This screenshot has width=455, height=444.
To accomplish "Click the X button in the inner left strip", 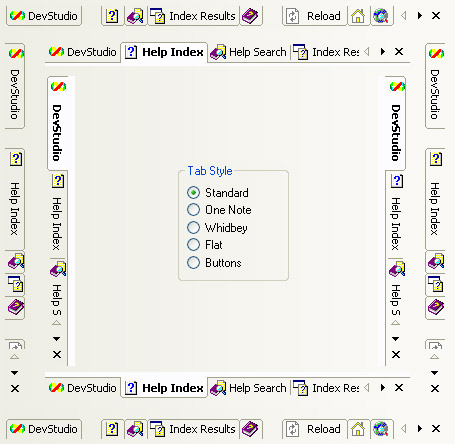I will tap(57, 354).
